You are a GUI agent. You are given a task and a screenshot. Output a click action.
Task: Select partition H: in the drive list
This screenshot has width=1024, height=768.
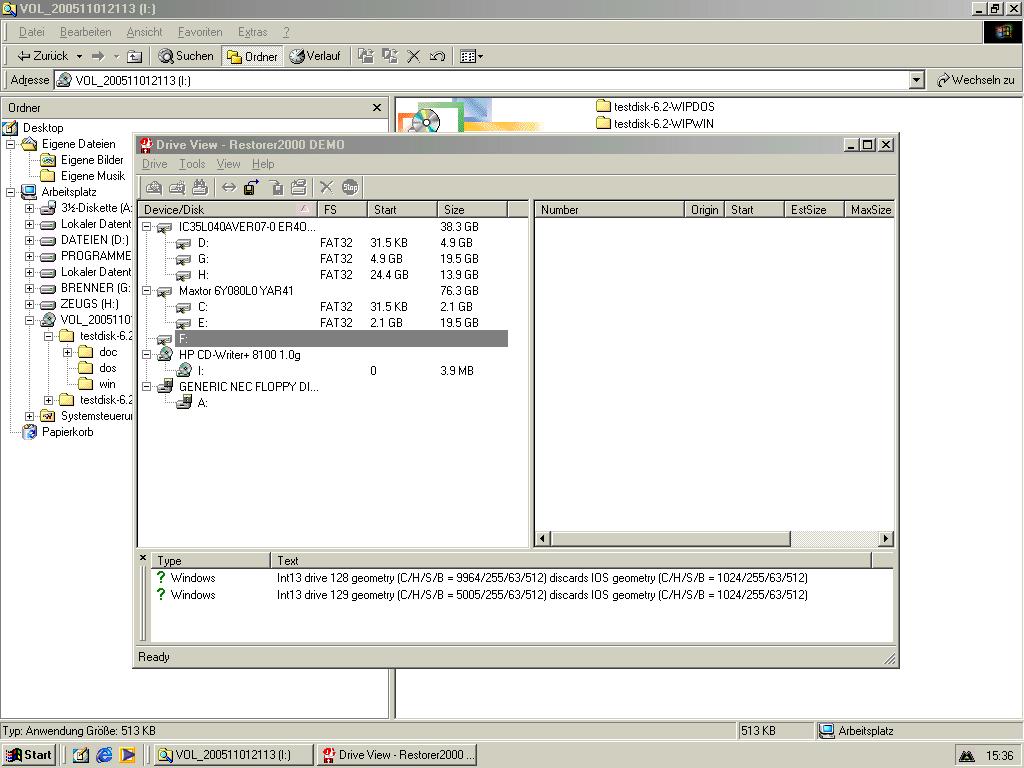coord(203,275)
